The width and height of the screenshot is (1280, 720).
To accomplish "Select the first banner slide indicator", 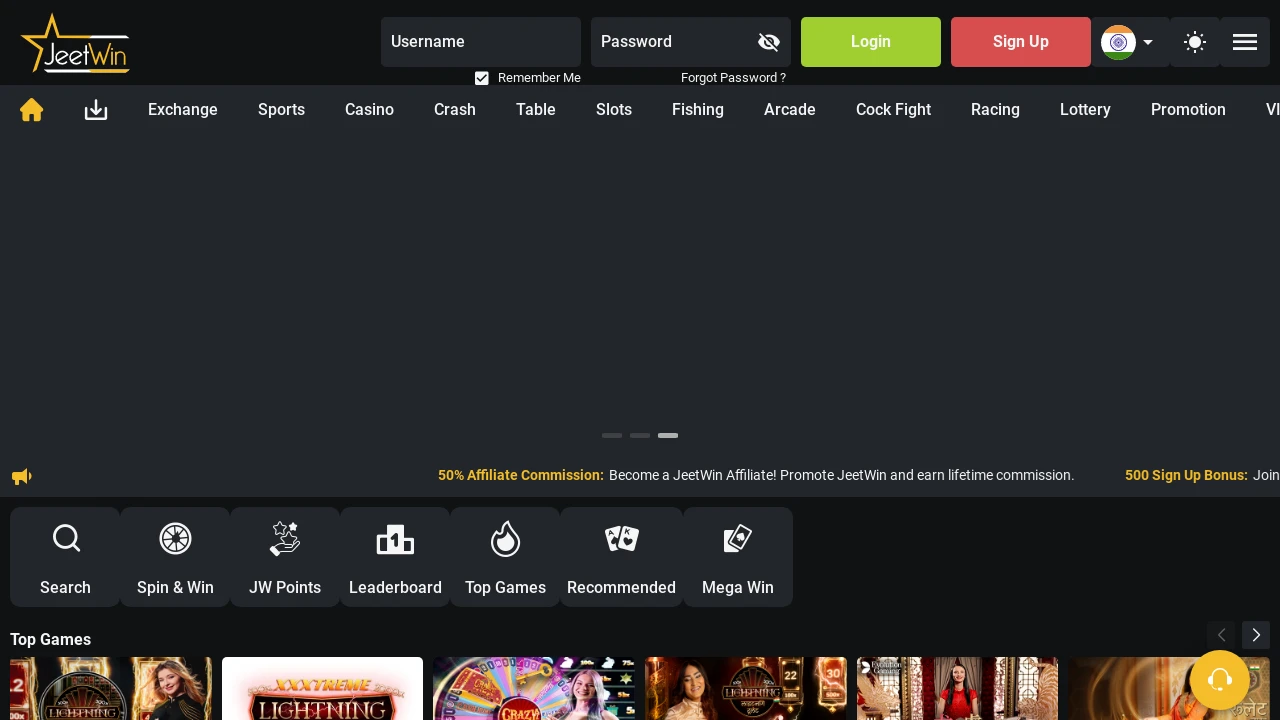I will click(612, 436).
